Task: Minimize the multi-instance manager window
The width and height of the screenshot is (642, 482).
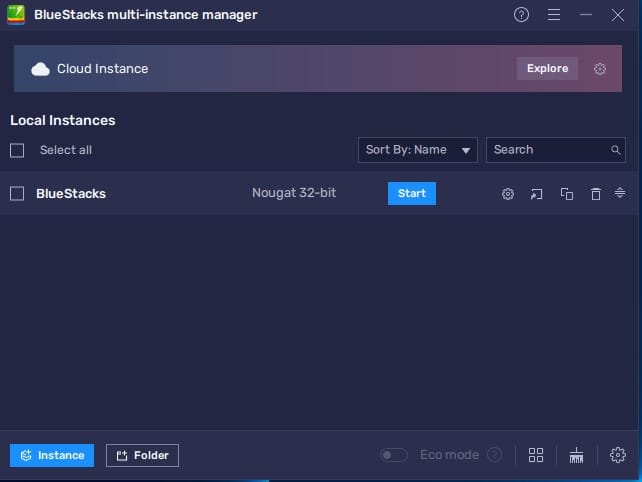Action: click(x=586, y=15)
